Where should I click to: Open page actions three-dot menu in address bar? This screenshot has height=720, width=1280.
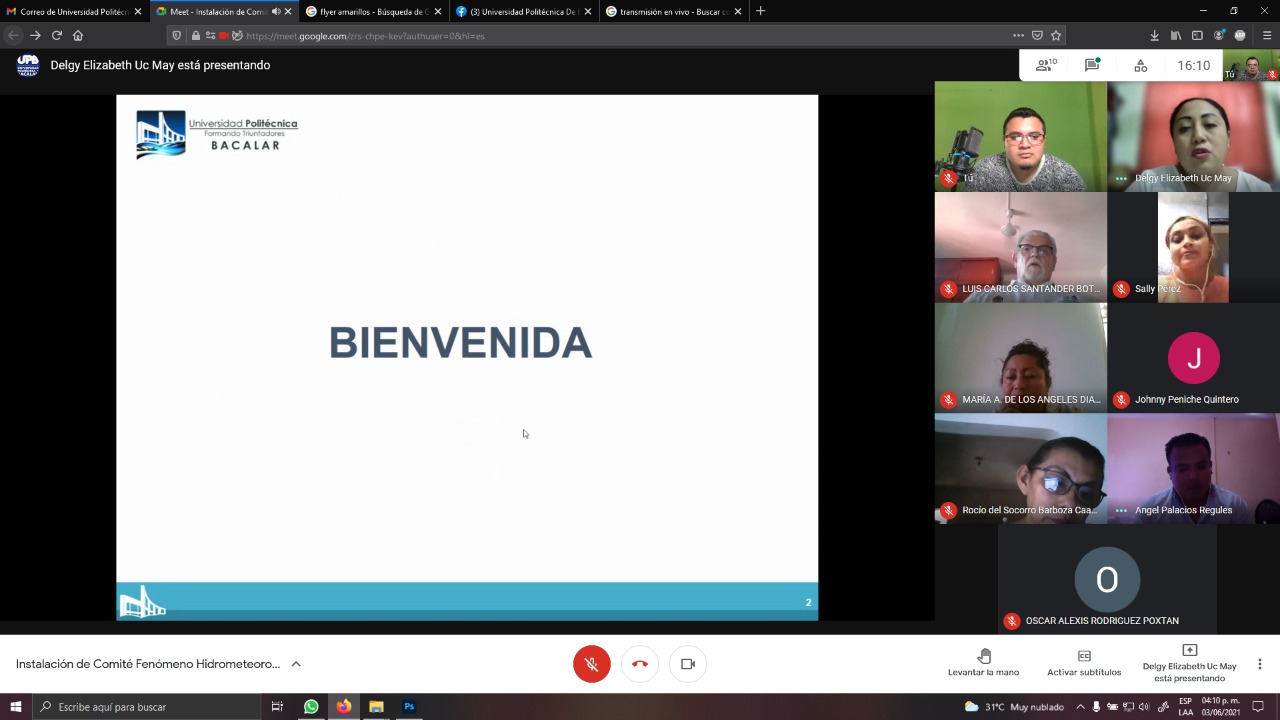pos(1018,35)
